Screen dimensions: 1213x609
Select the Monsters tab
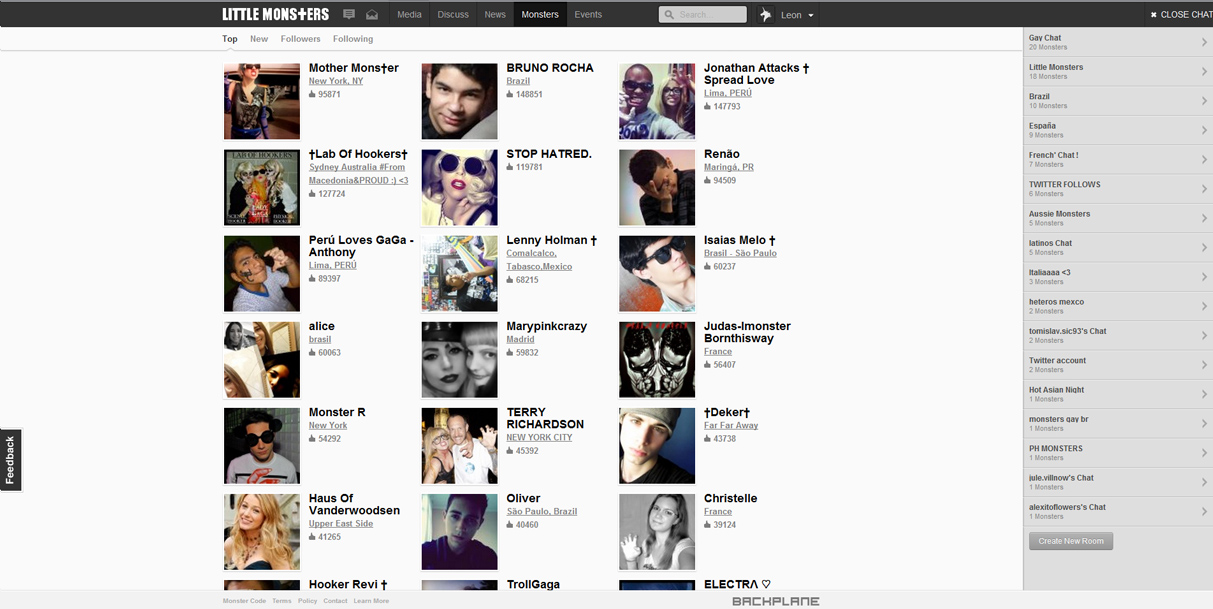coord(540,14)
